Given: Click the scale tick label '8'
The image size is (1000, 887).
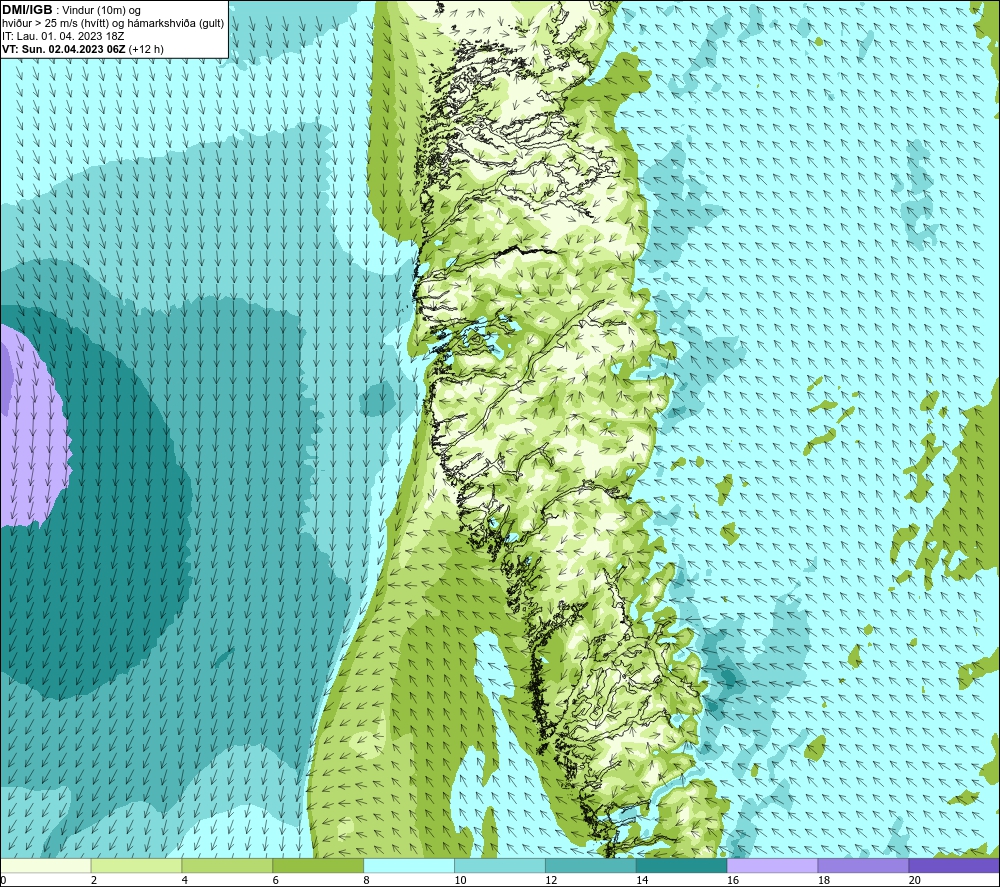Looking at the screenshot, I should (367, 880).
